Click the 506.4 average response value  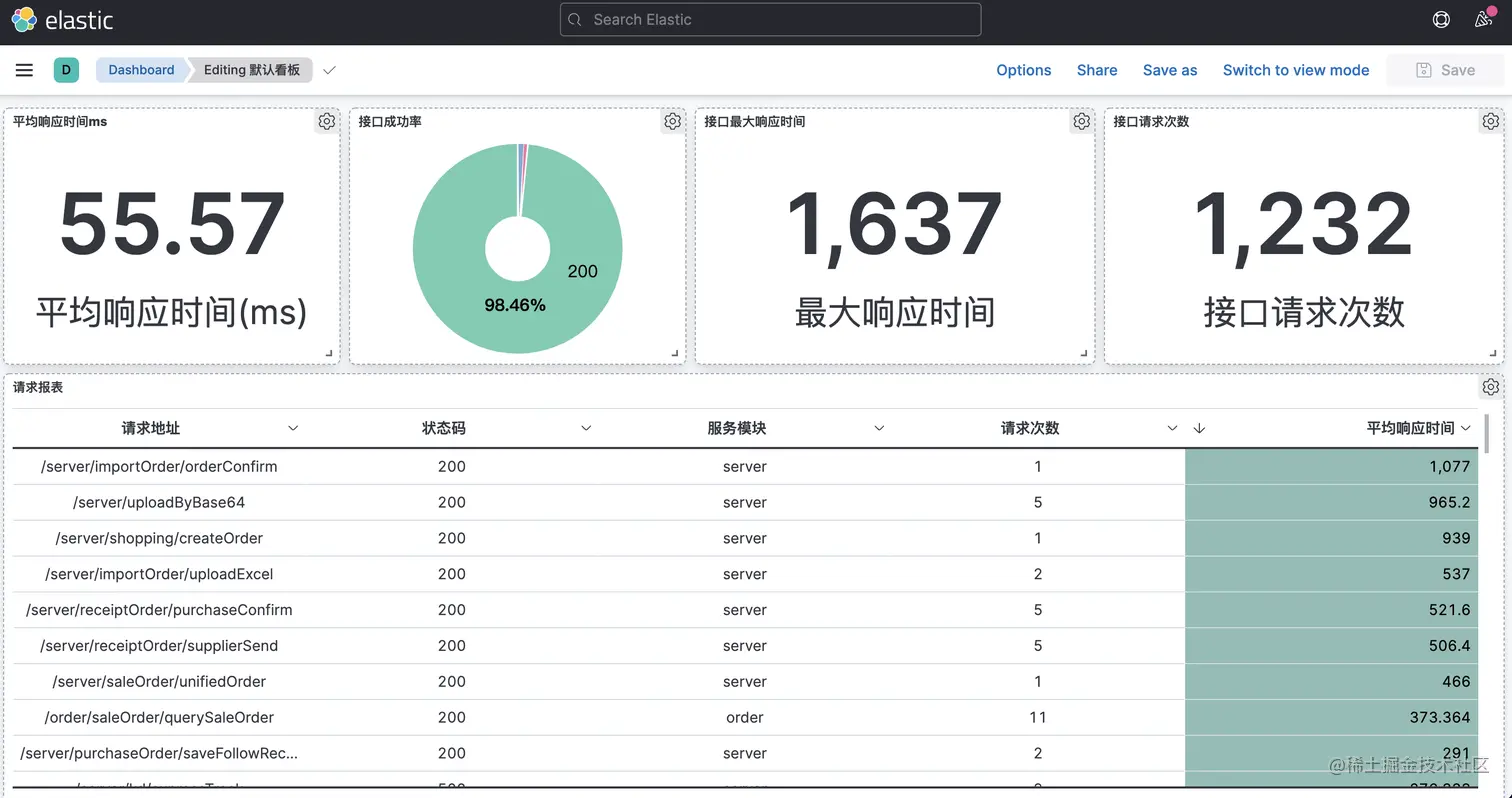tap(1450, 646)
